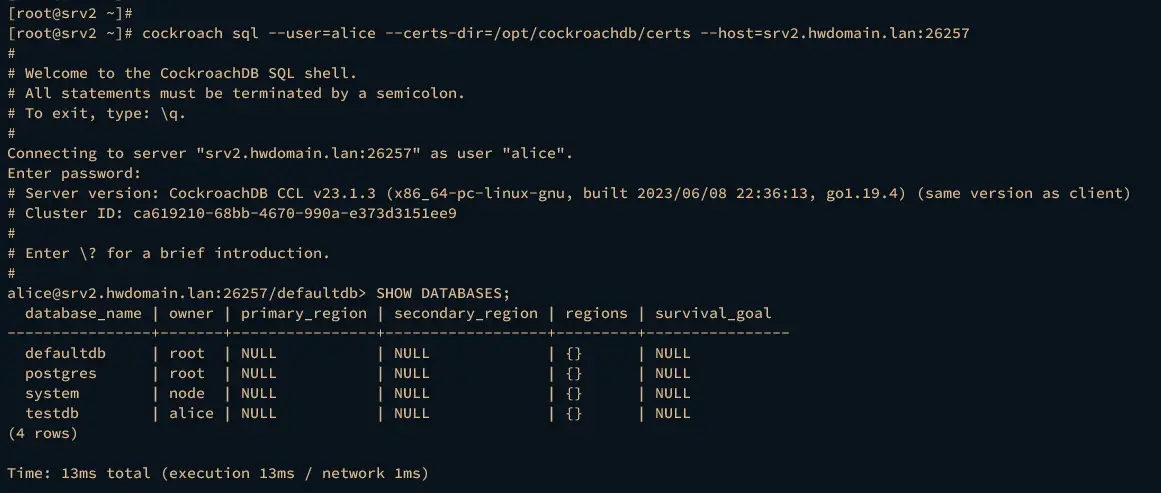Click the owner column header
This screenshot has height=493, width=1161.
(191, 313)
